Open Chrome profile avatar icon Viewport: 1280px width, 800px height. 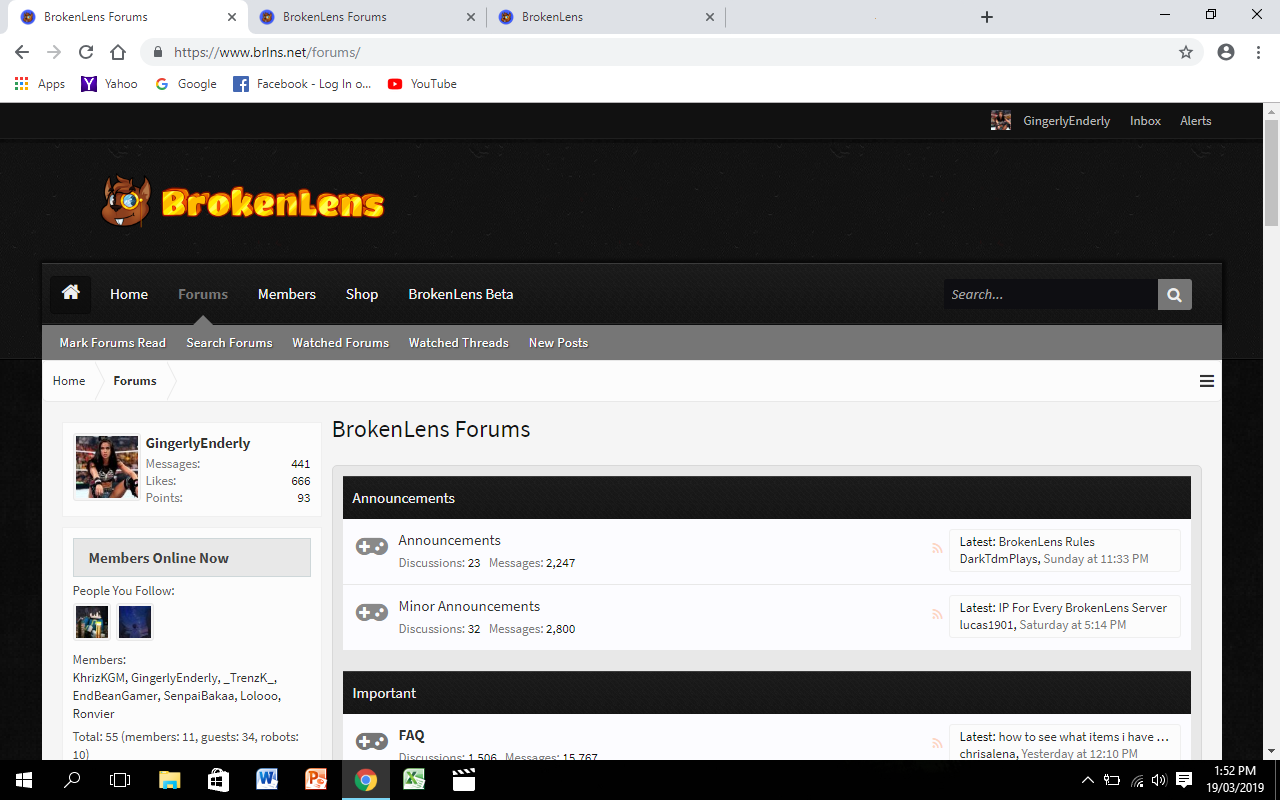1226,52
